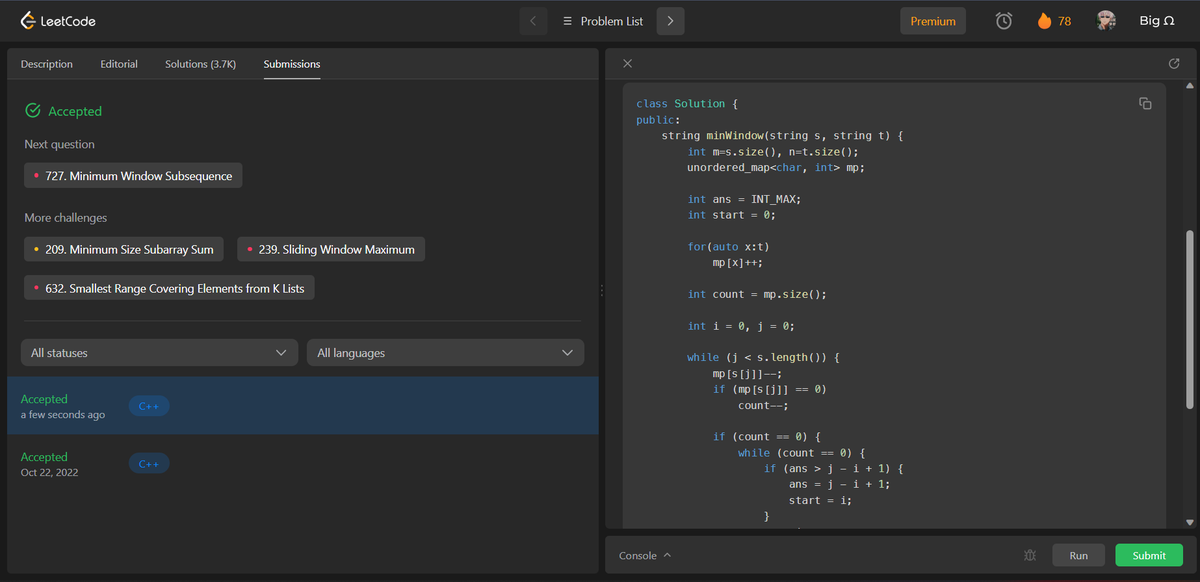
Task: Click the LeetCode logo
Action: click(58, 21)
